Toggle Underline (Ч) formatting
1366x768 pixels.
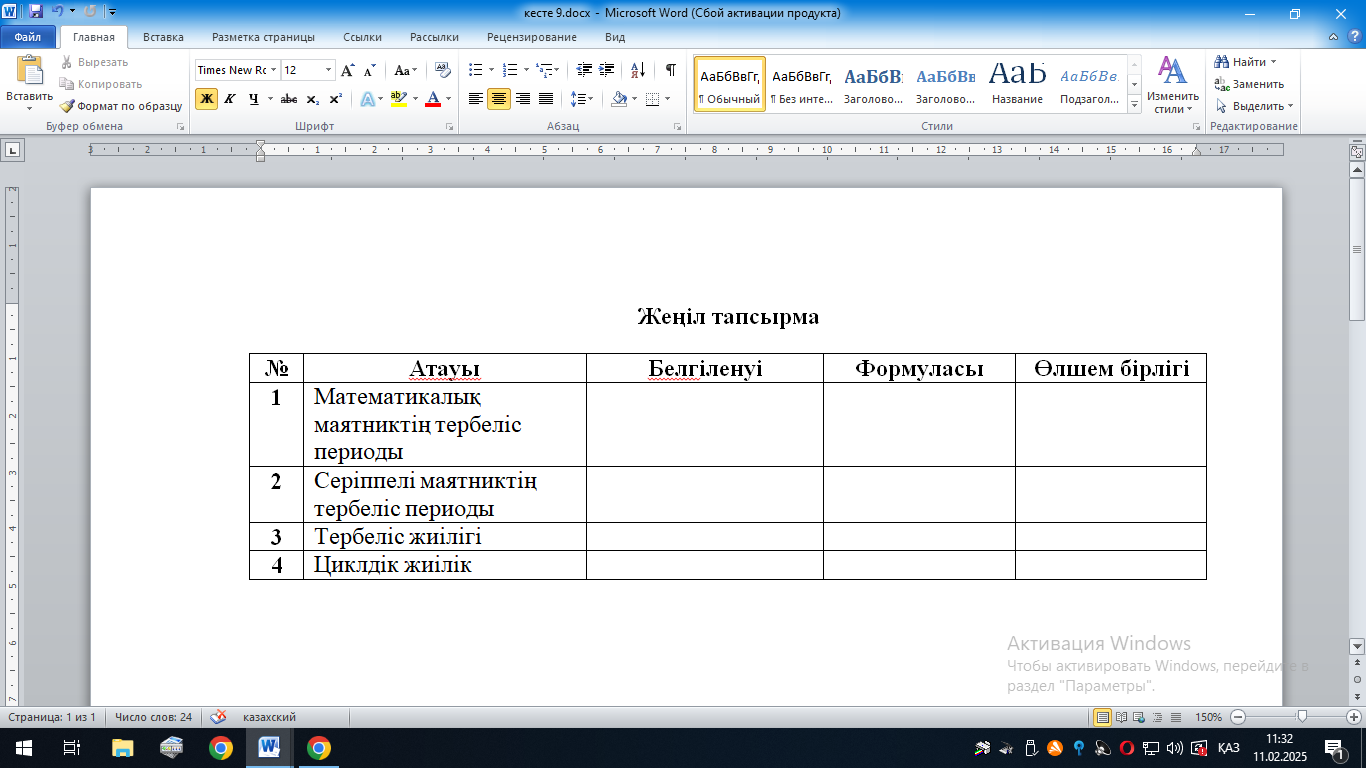point(254,99)
